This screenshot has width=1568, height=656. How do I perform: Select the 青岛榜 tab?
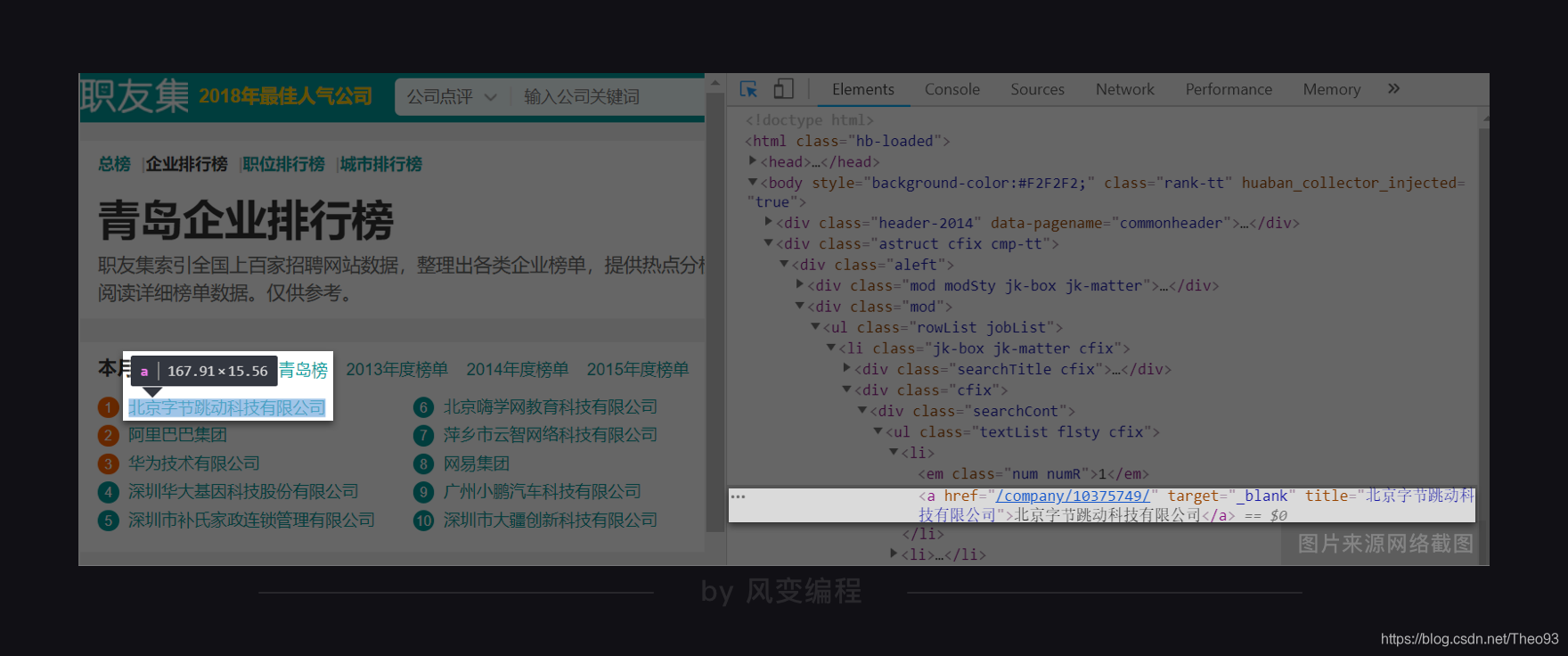pos(304,370)
